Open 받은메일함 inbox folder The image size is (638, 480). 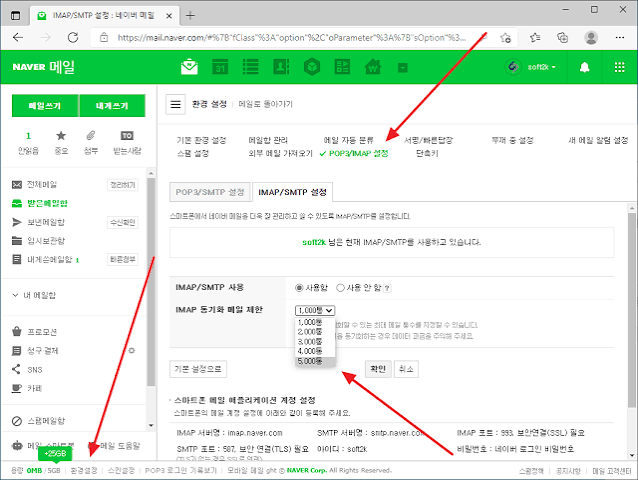point(47,203)
